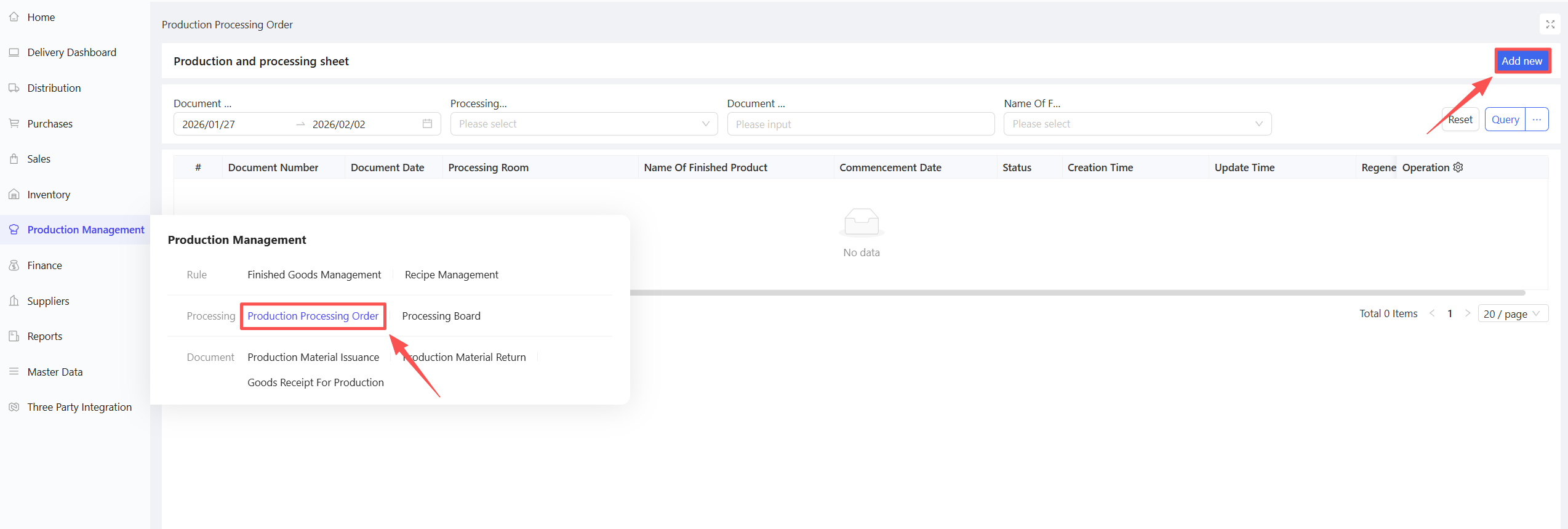Screen dimensions: 1568x529
Task: Click the horizontal table scrollbar
Action: click(1077, 293)
